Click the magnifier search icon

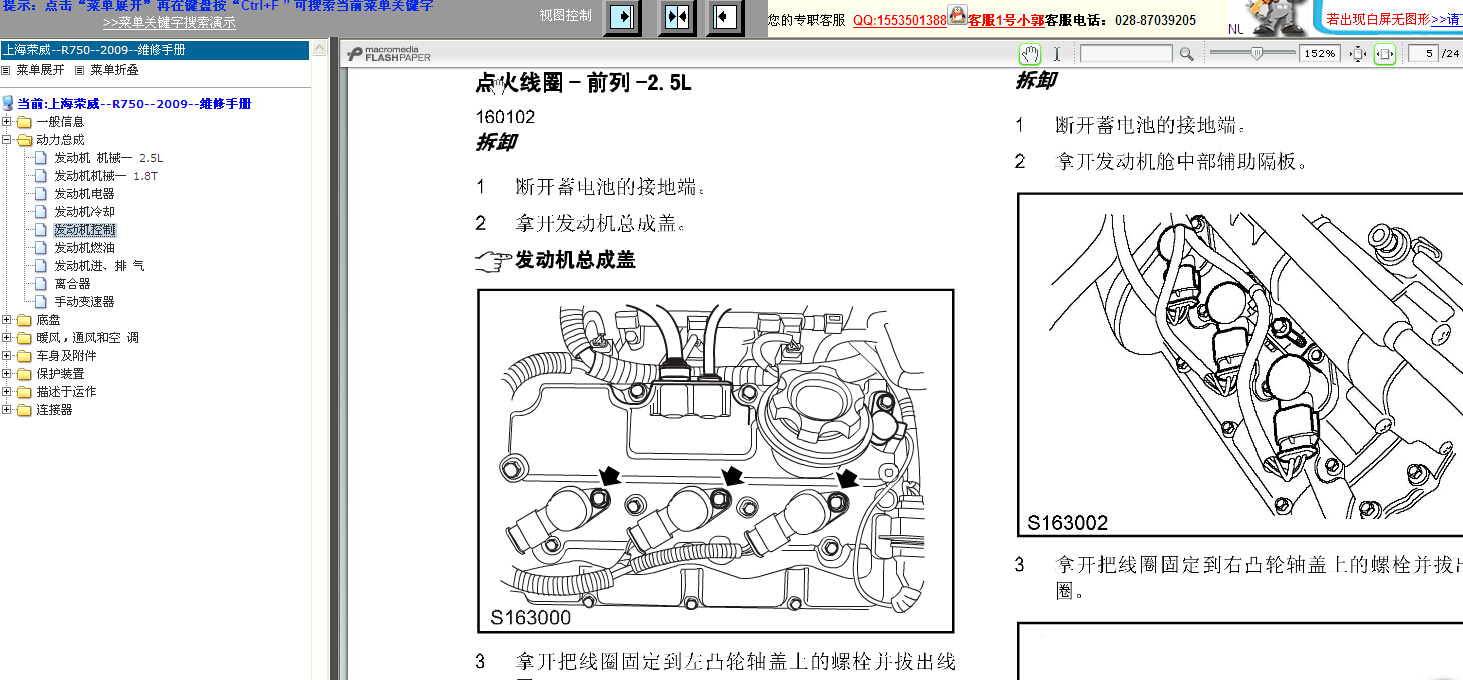pyautogui.click(x=1186, y=54)
